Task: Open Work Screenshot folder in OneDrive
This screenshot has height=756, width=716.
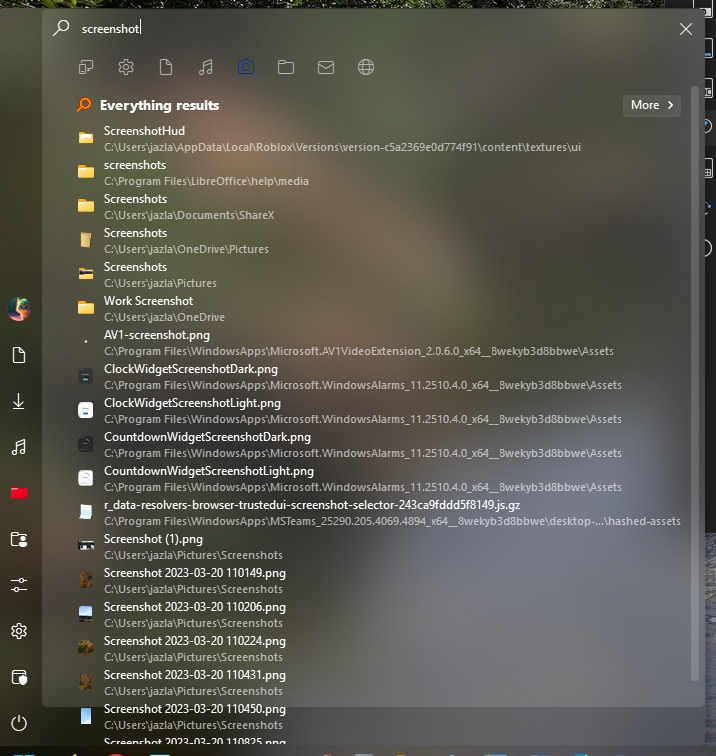Action: click(148, 301)
